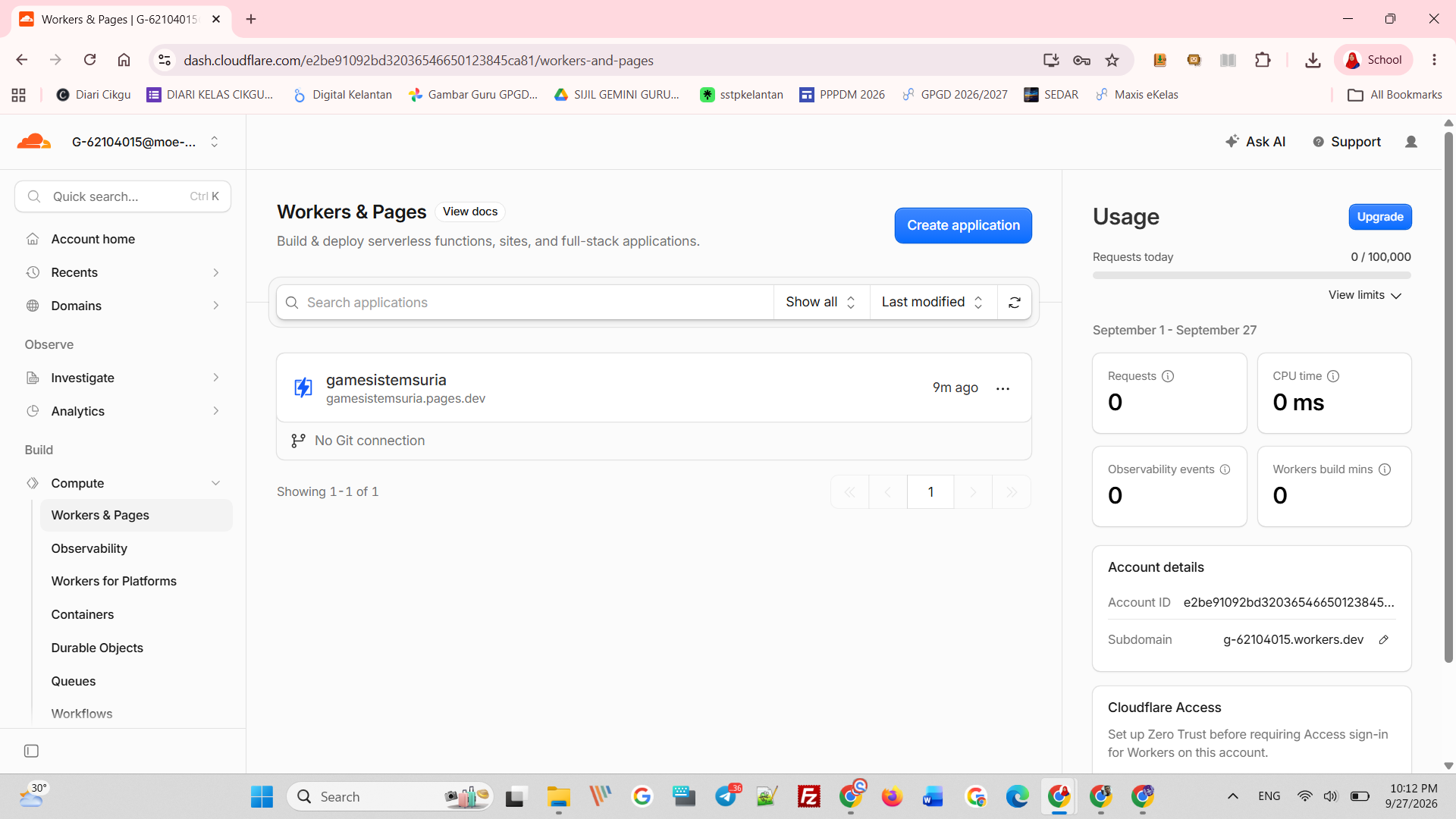Open the Windows Start menu

click(x=262, y=797)
